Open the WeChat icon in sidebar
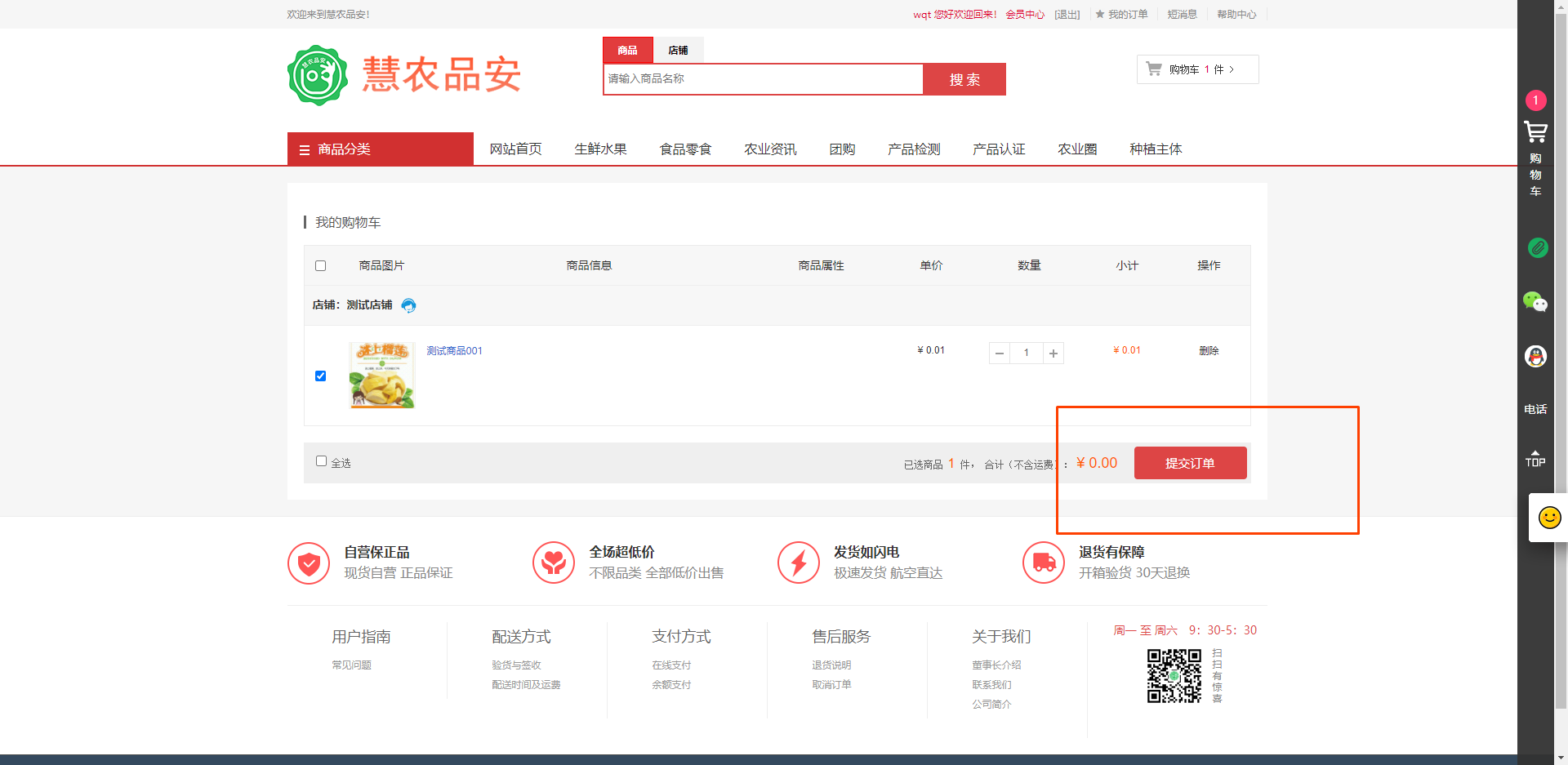The width and height of the screenshot is (1568, 765). point(1535,302)
